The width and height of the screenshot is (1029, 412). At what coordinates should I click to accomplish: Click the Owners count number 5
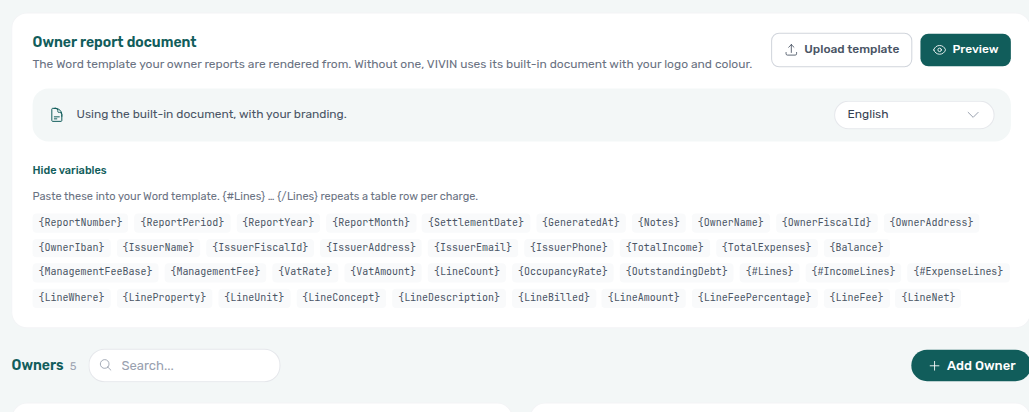(x=73, y=366)
